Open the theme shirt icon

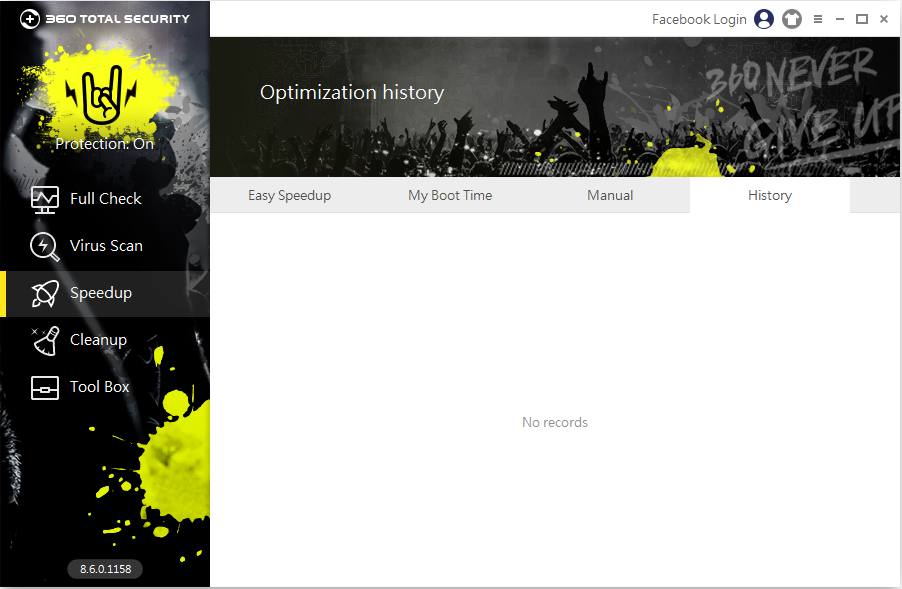[792, 19]
